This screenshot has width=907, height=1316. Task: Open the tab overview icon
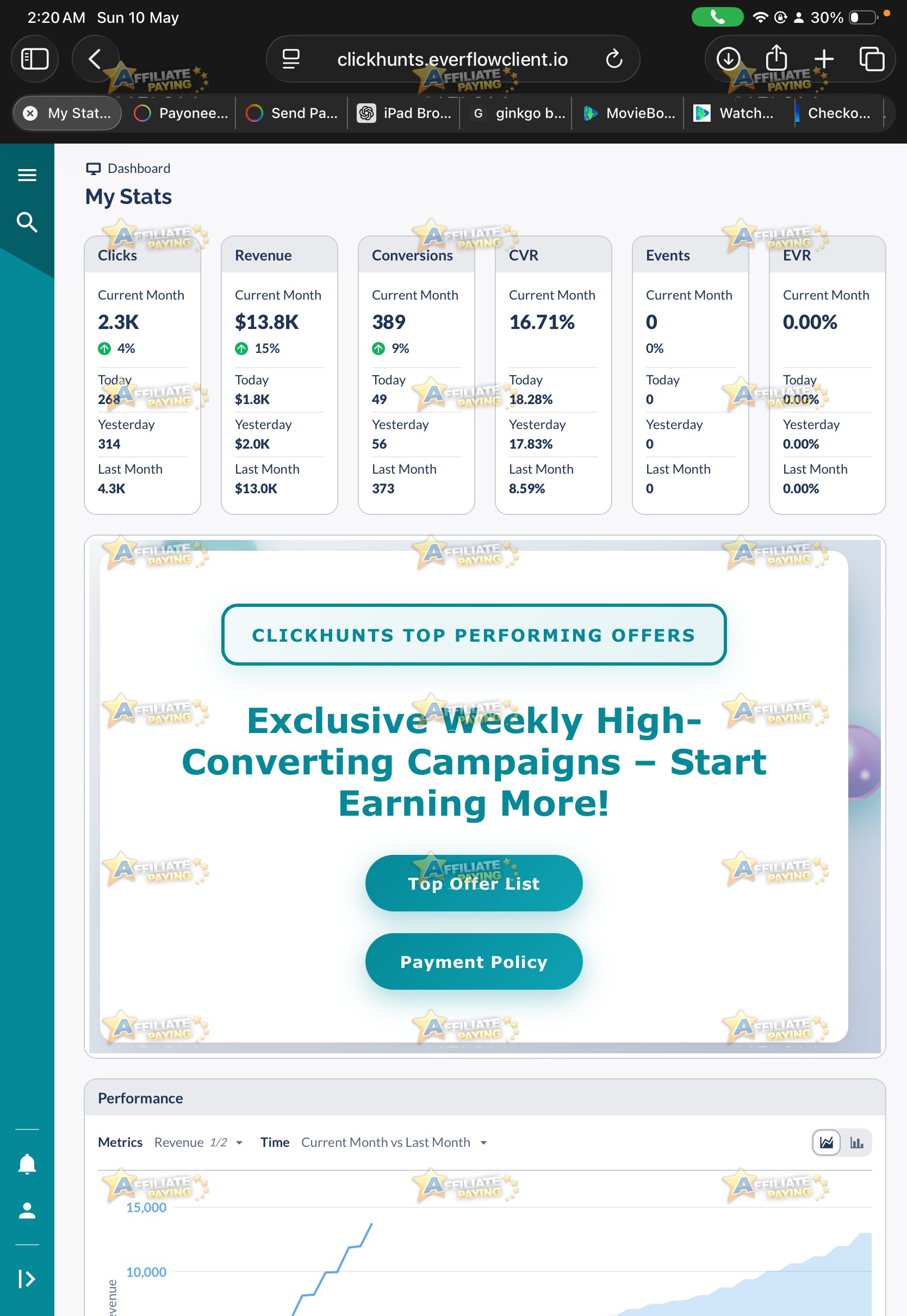[871, 59]
